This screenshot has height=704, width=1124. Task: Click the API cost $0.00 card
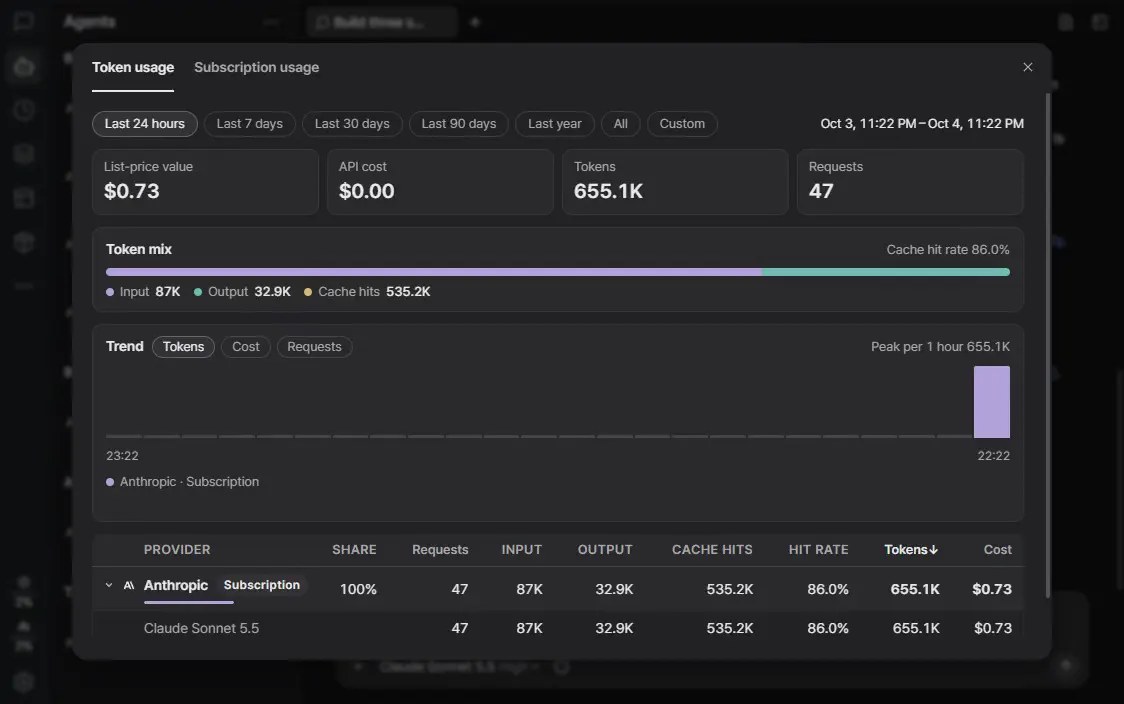[440, 181]
